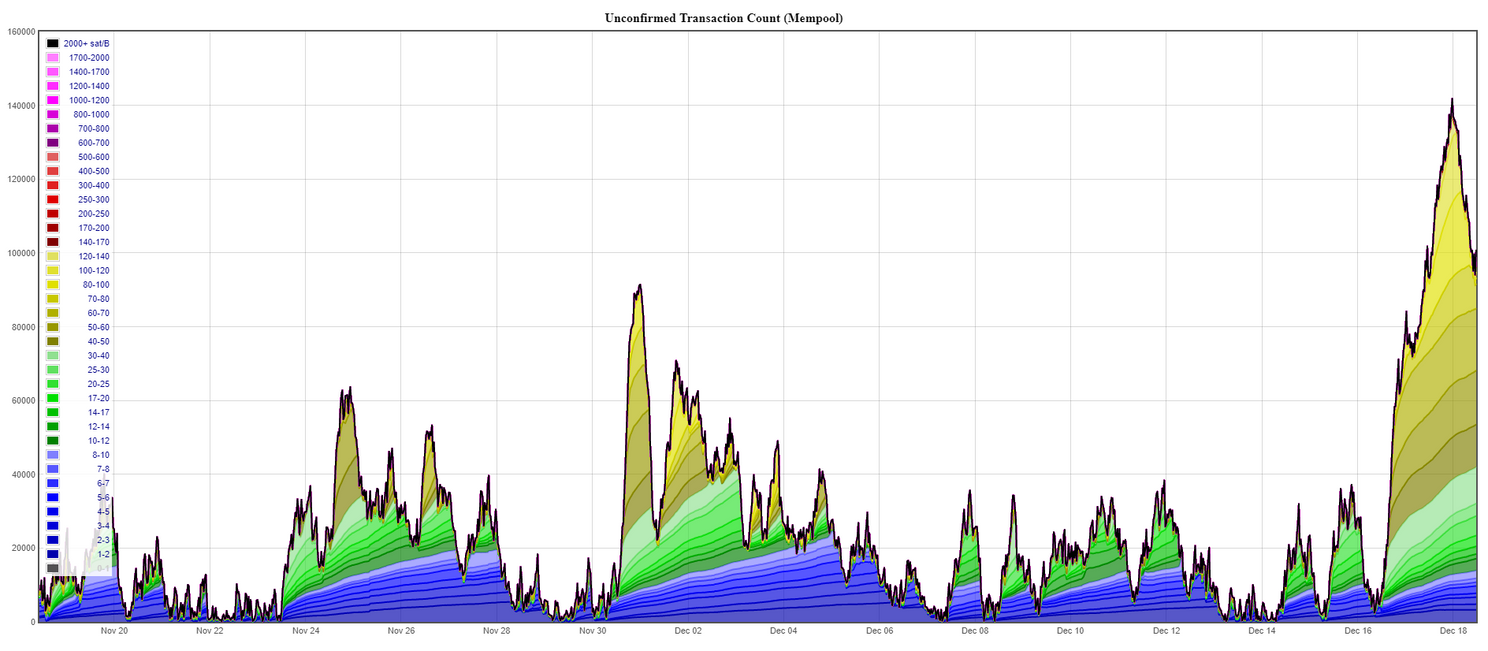Toggle the 14-17 legend swatch
The image size is (1488, 651).
[x=53, y=412]
